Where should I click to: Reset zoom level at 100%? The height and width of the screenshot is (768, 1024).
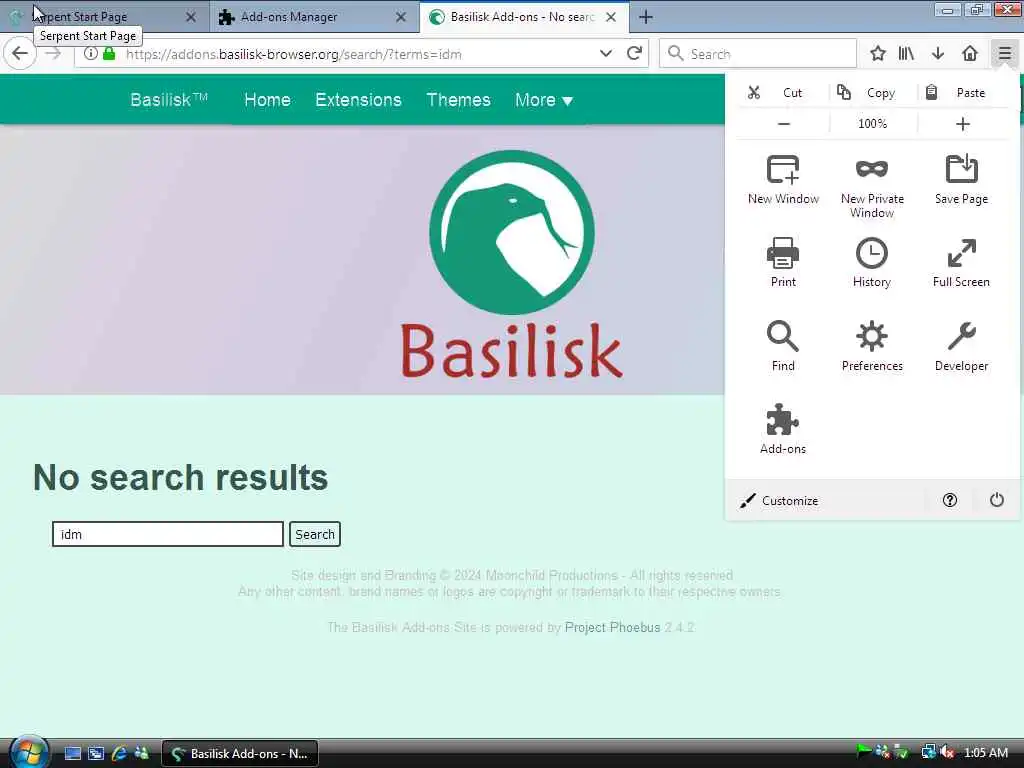pyautogui.click(x=872, y=123)
